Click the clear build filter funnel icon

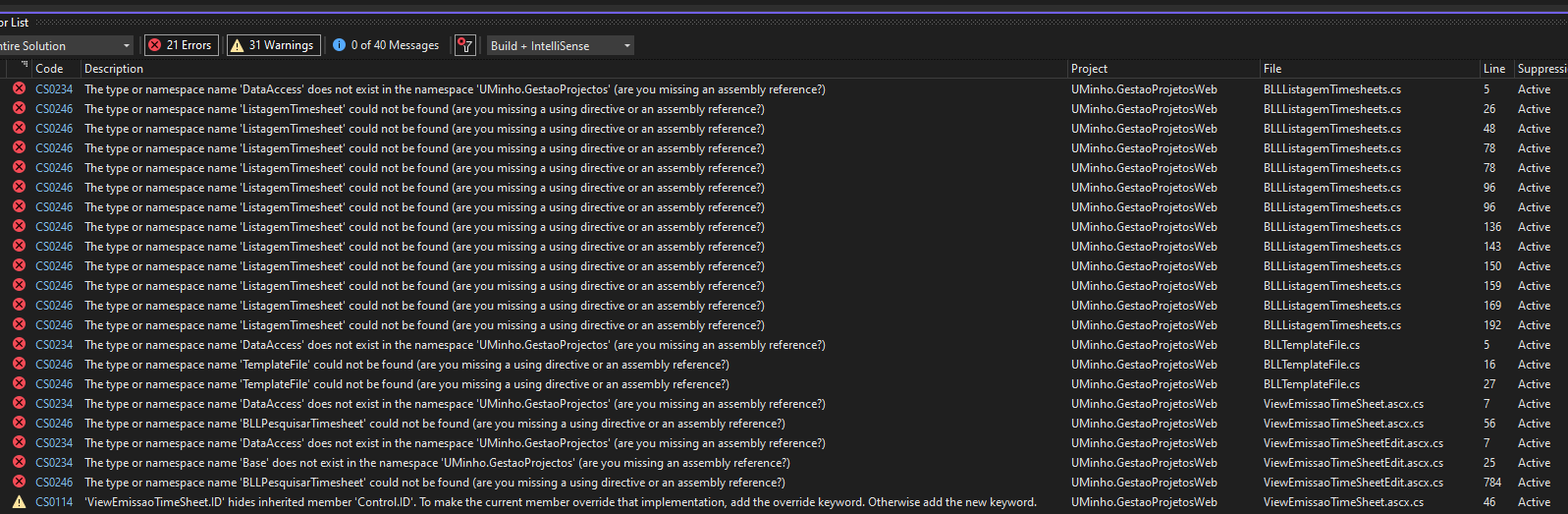coord(465,45)
